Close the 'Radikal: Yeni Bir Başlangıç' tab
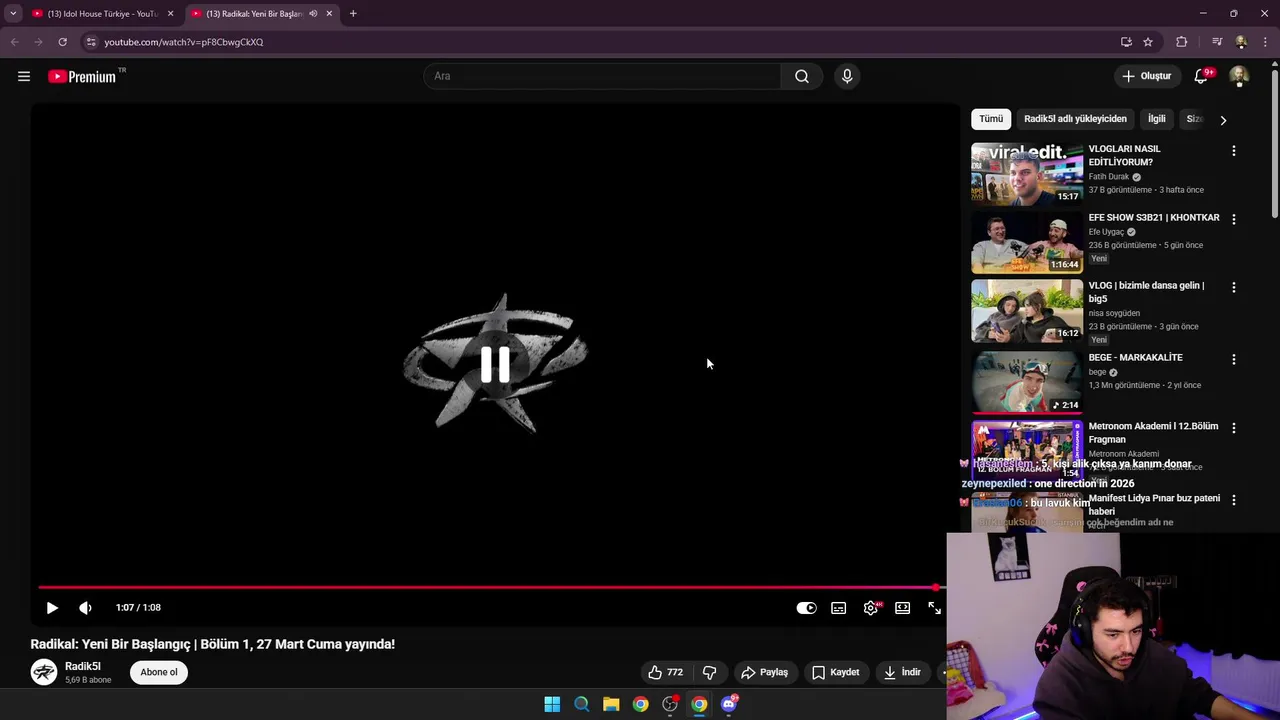The image size is (1280, 720). pyautogui.click(x=329, y=14)
